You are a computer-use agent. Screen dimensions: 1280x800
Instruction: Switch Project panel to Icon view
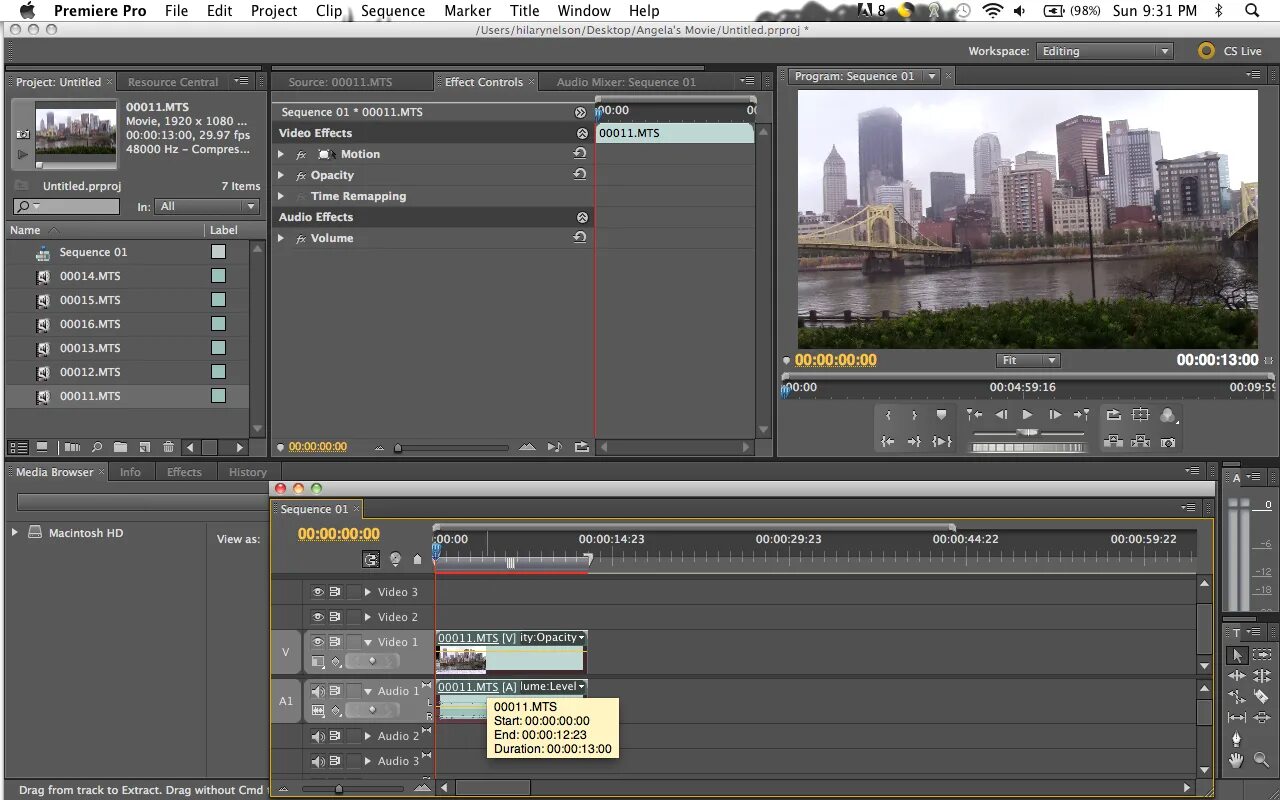[42, 447]
